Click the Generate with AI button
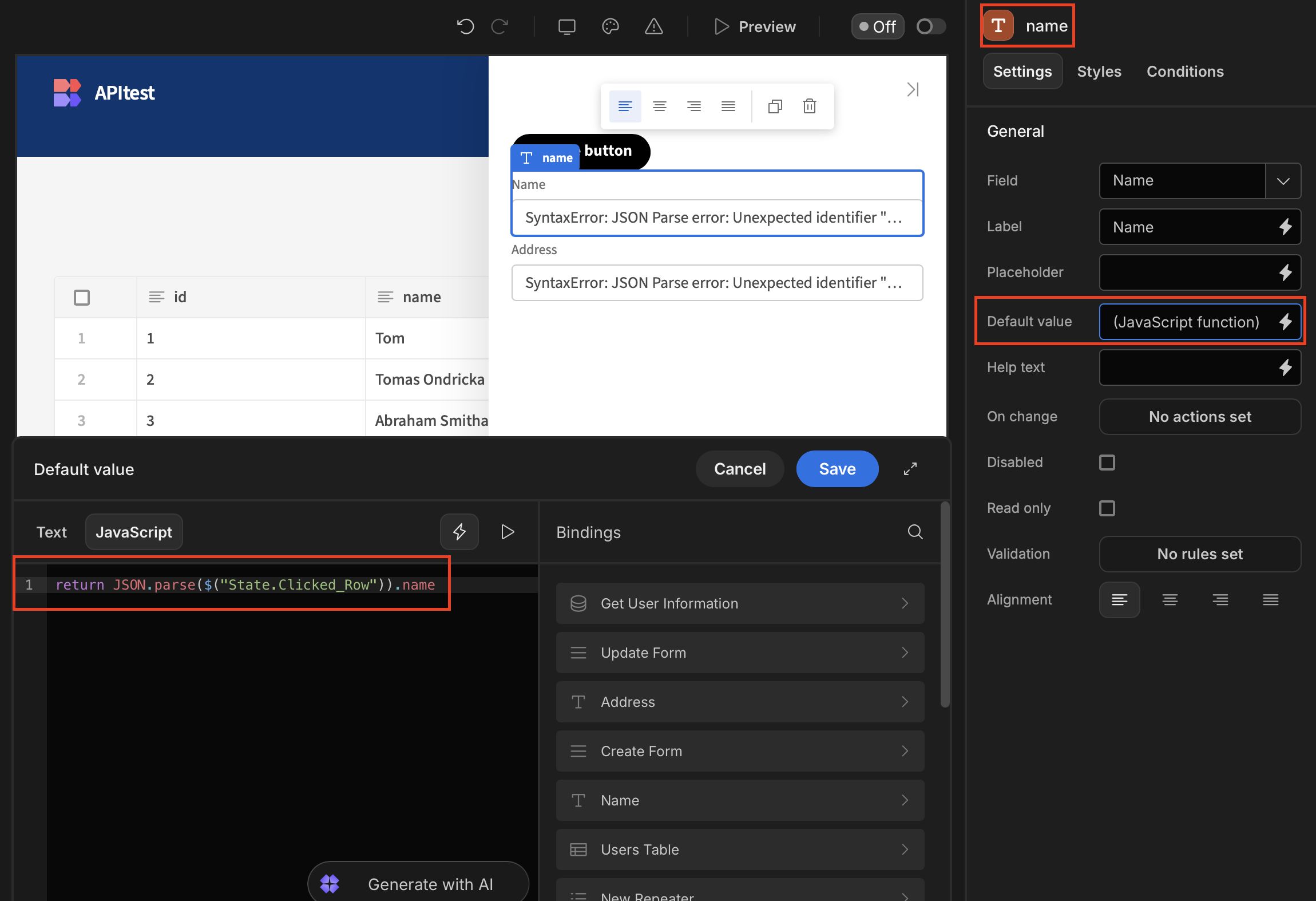The image size is (1316, 901). [418, 884]
